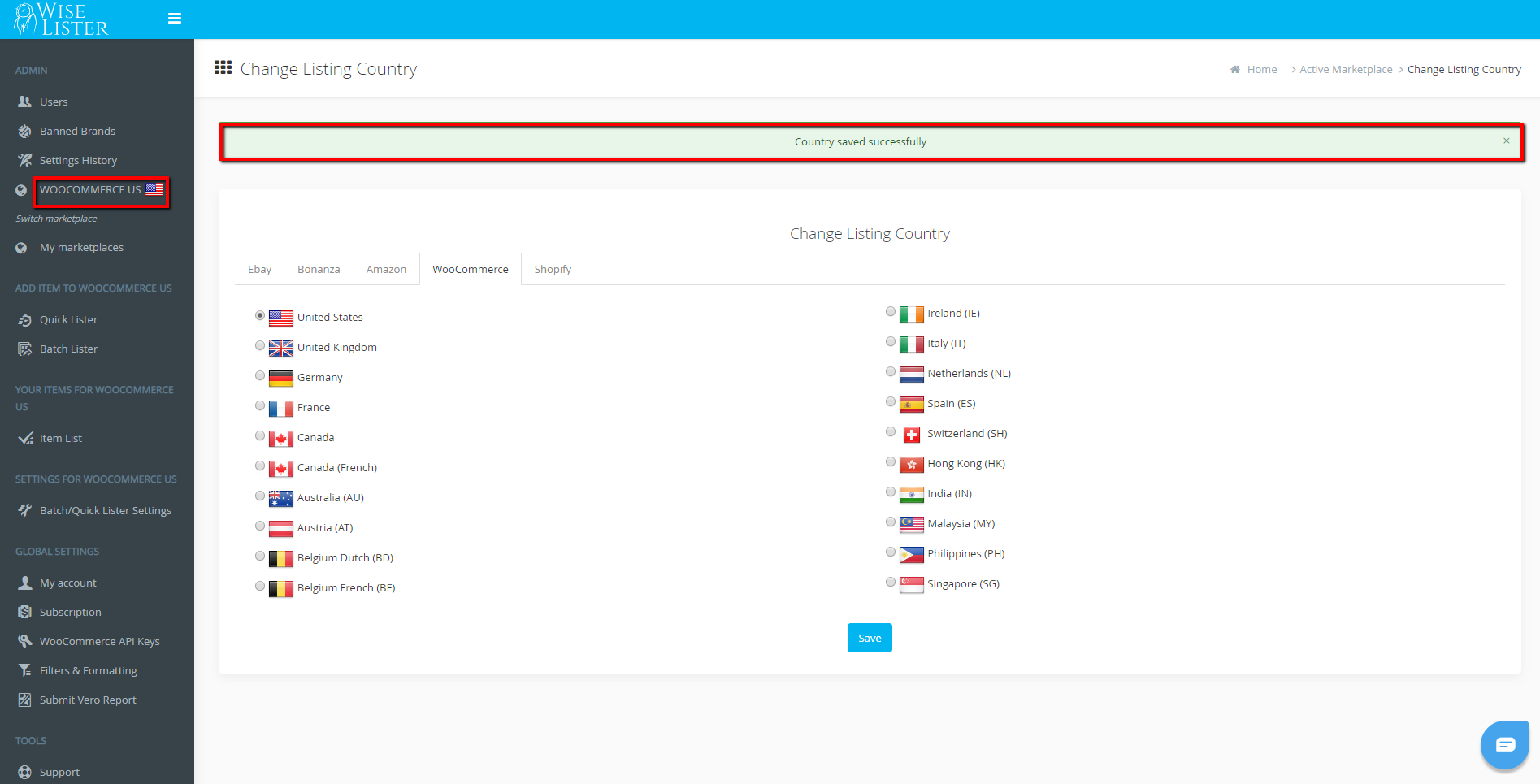Select the Australia (AU) radio button
The height and width of the screenshot is (784, 1540).
260,496
